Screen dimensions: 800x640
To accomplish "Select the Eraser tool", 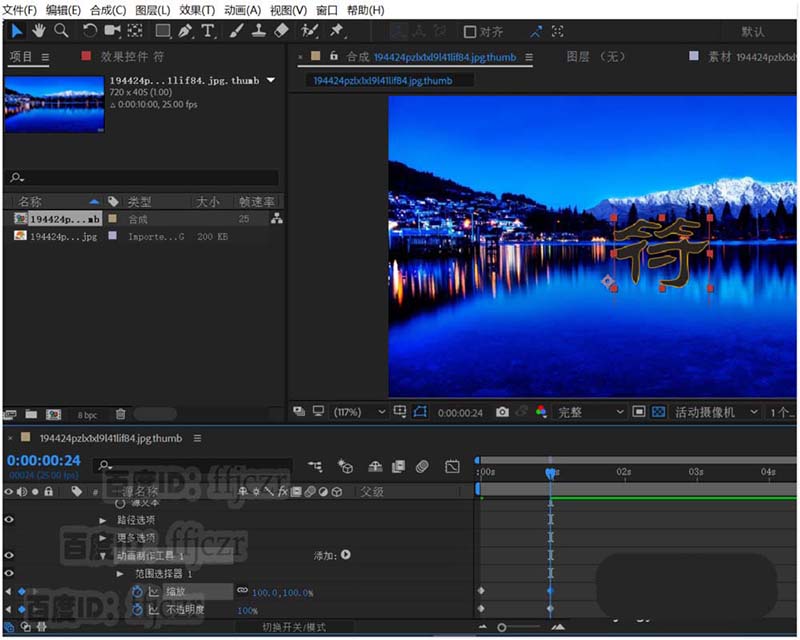I will click(x=281, y=31).
